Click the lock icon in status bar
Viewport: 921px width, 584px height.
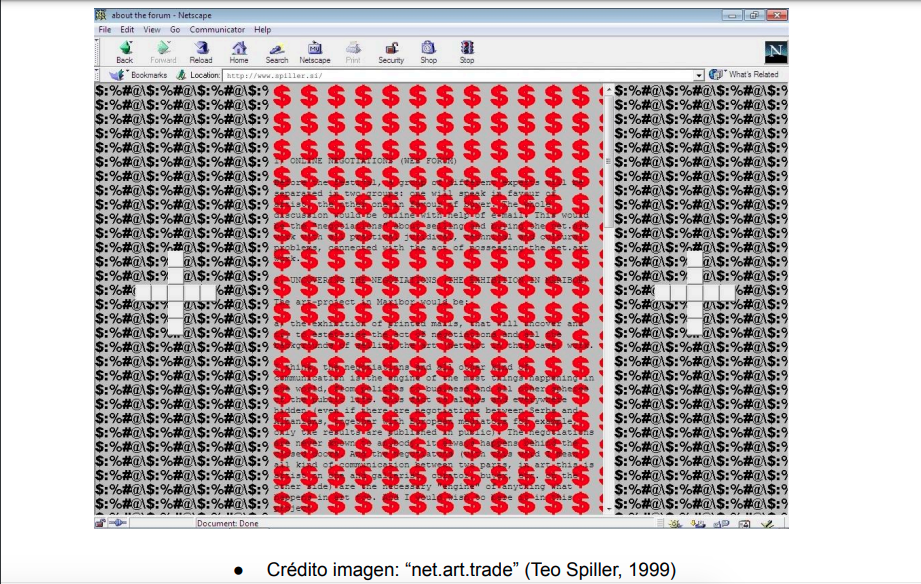[101, 523]
